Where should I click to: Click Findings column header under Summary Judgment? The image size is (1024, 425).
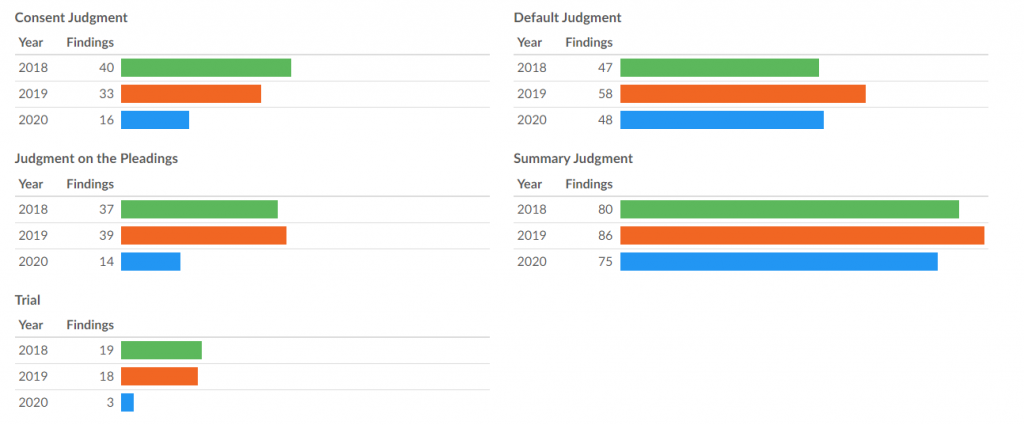pos(589,184)
